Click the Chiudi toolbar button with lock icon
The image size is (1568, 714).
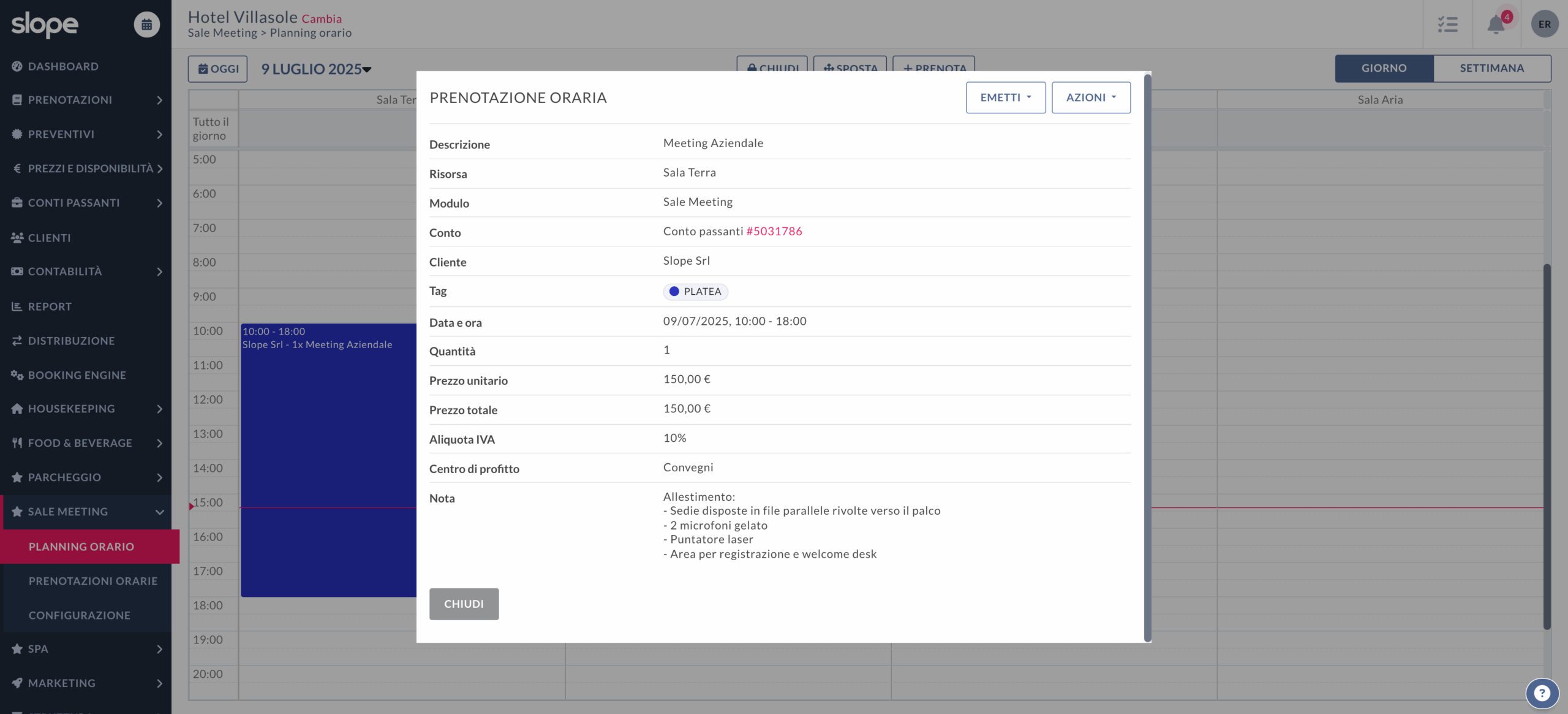[772, 65]
